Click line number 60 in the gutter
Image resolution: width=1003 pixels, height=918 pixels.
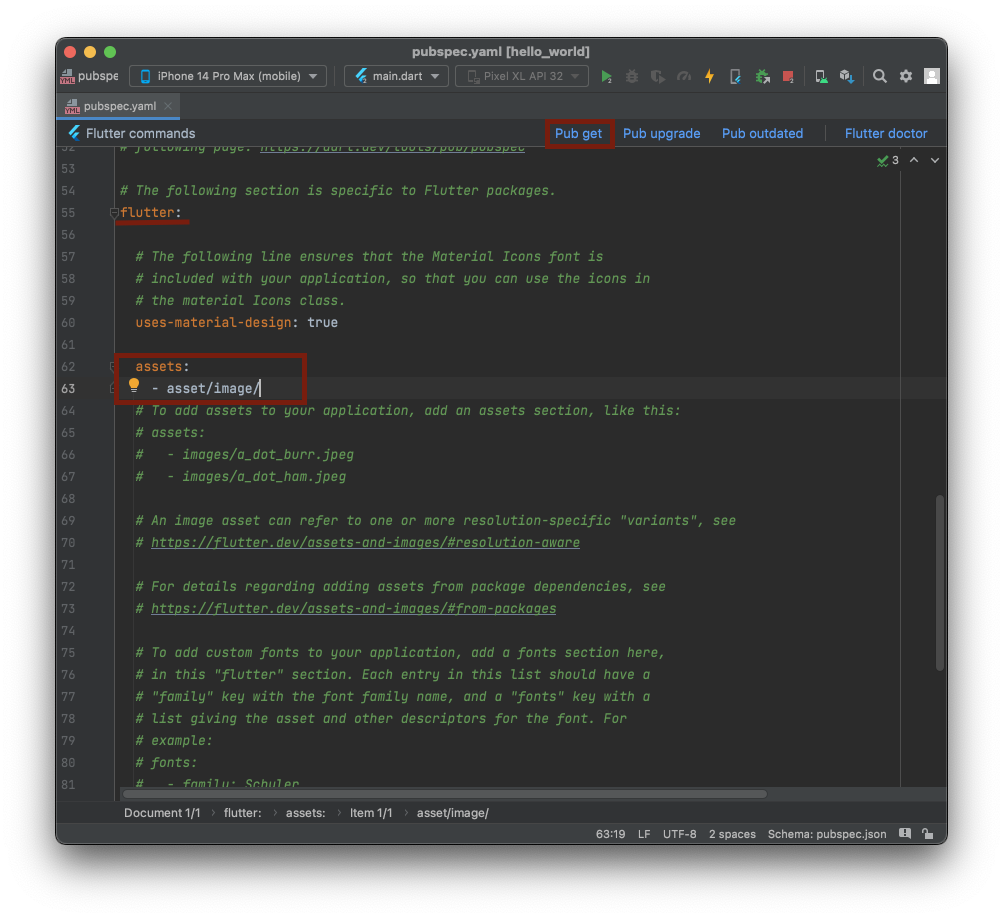[68, 322]
